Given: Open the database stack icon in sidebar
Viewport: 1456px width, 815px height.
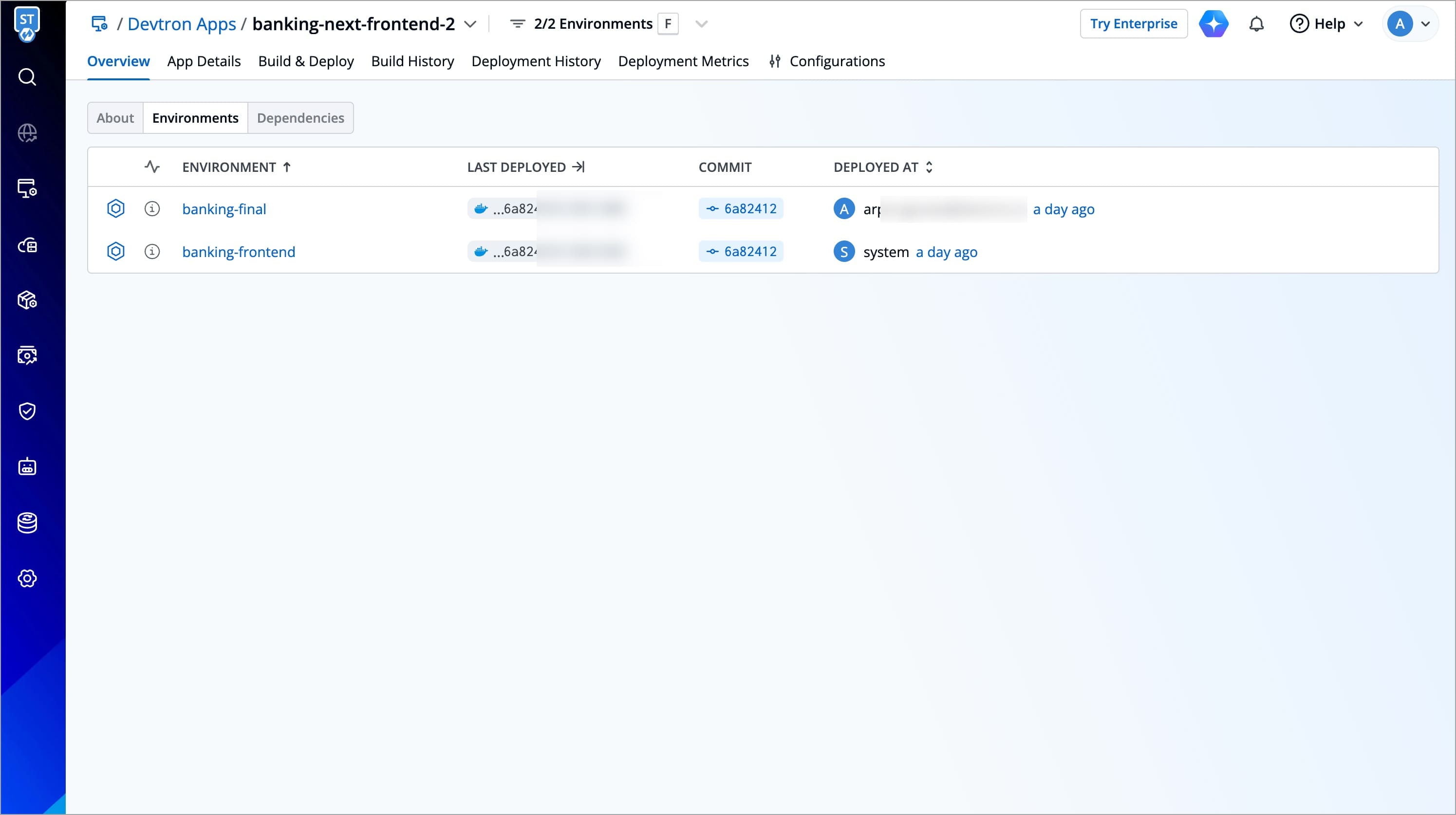Looking at the screenshot, I should (x=27, y=523).
